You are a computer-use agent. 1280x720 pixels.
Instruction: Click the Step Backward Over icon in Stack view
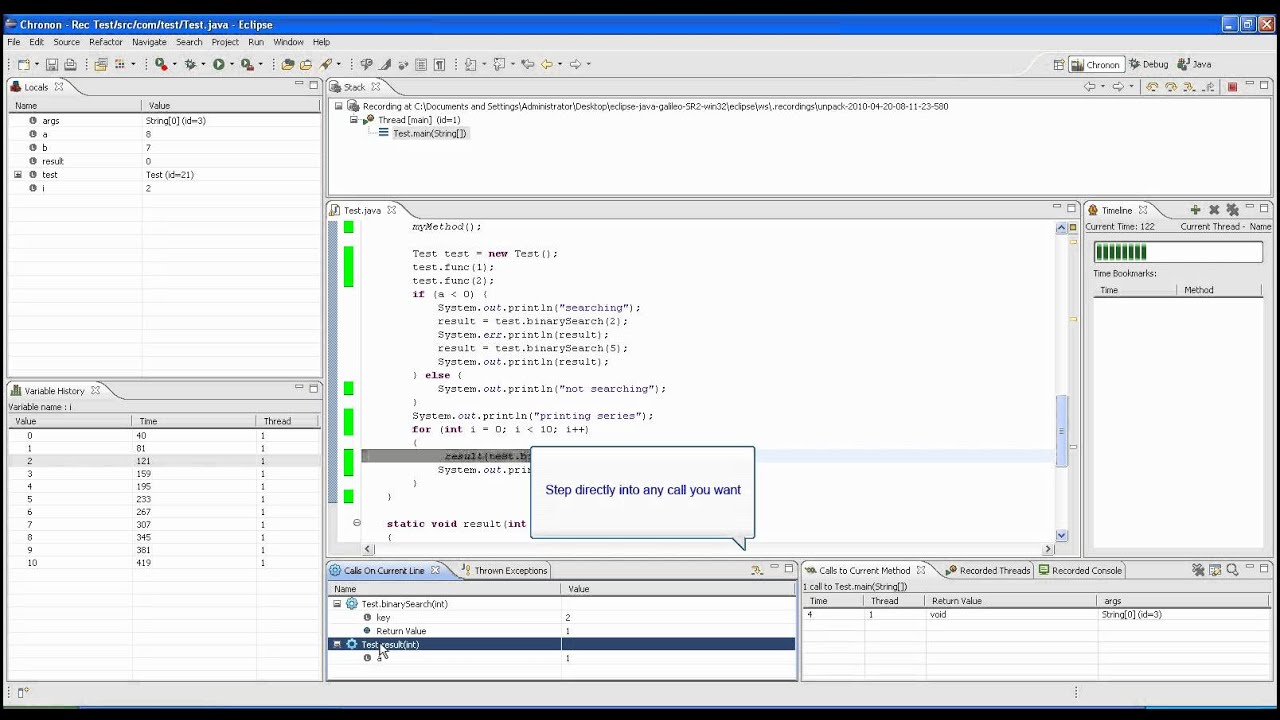click(x=1152, y=87)
